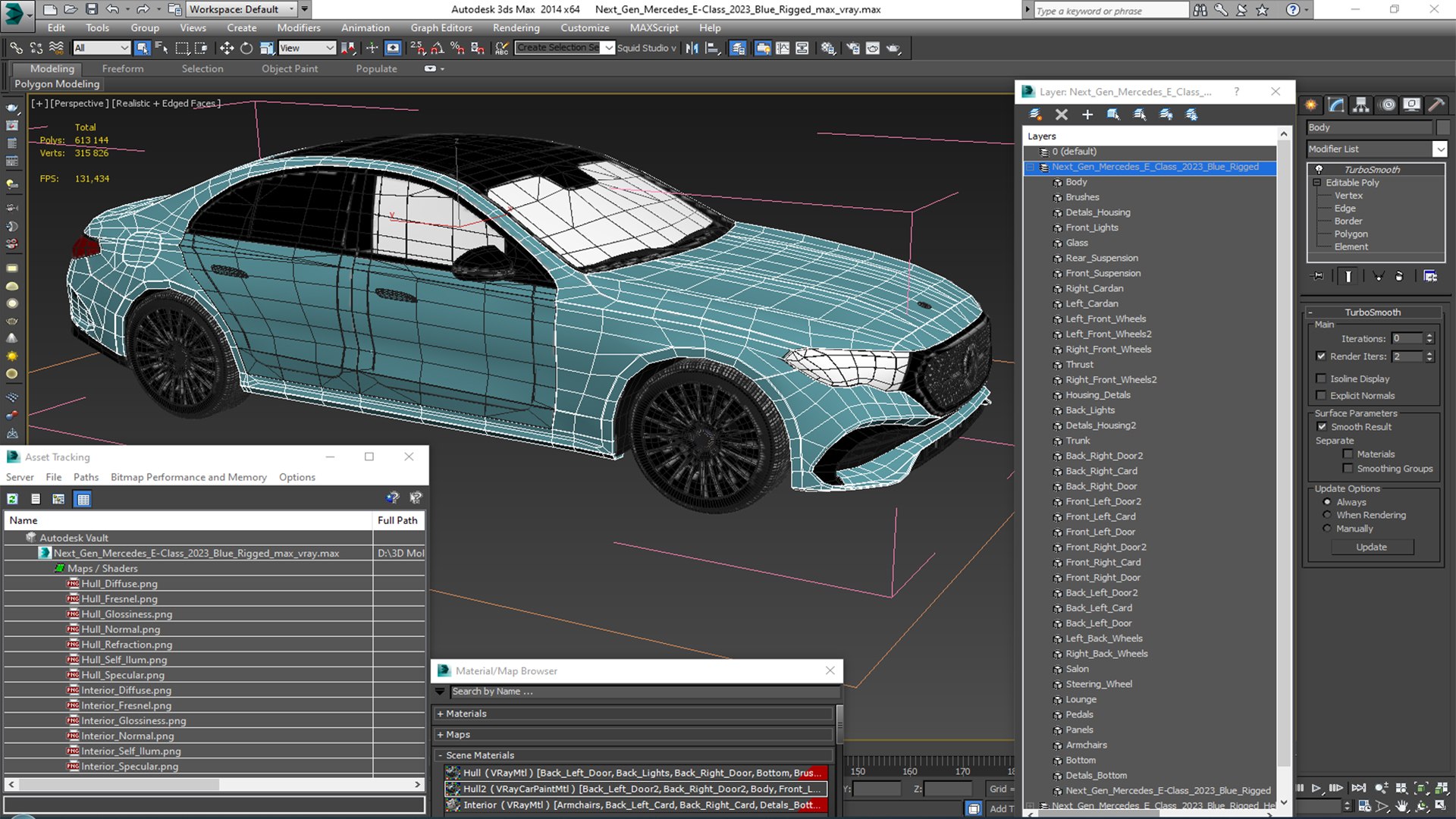Open the Render Setup icon
The height and width of the screenshot is (819, 1456).
(x=853, y=48)
